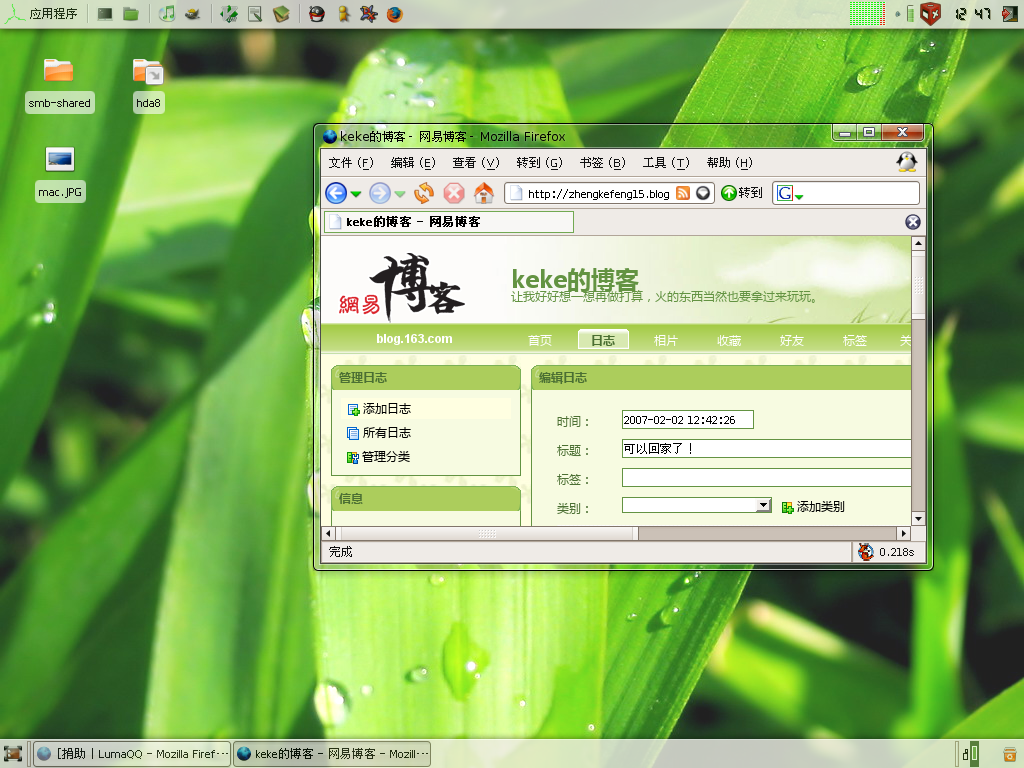Open the 收藏 blog nav tab
This screenshot has height=768, width=1024.
[x=729, y=340]
